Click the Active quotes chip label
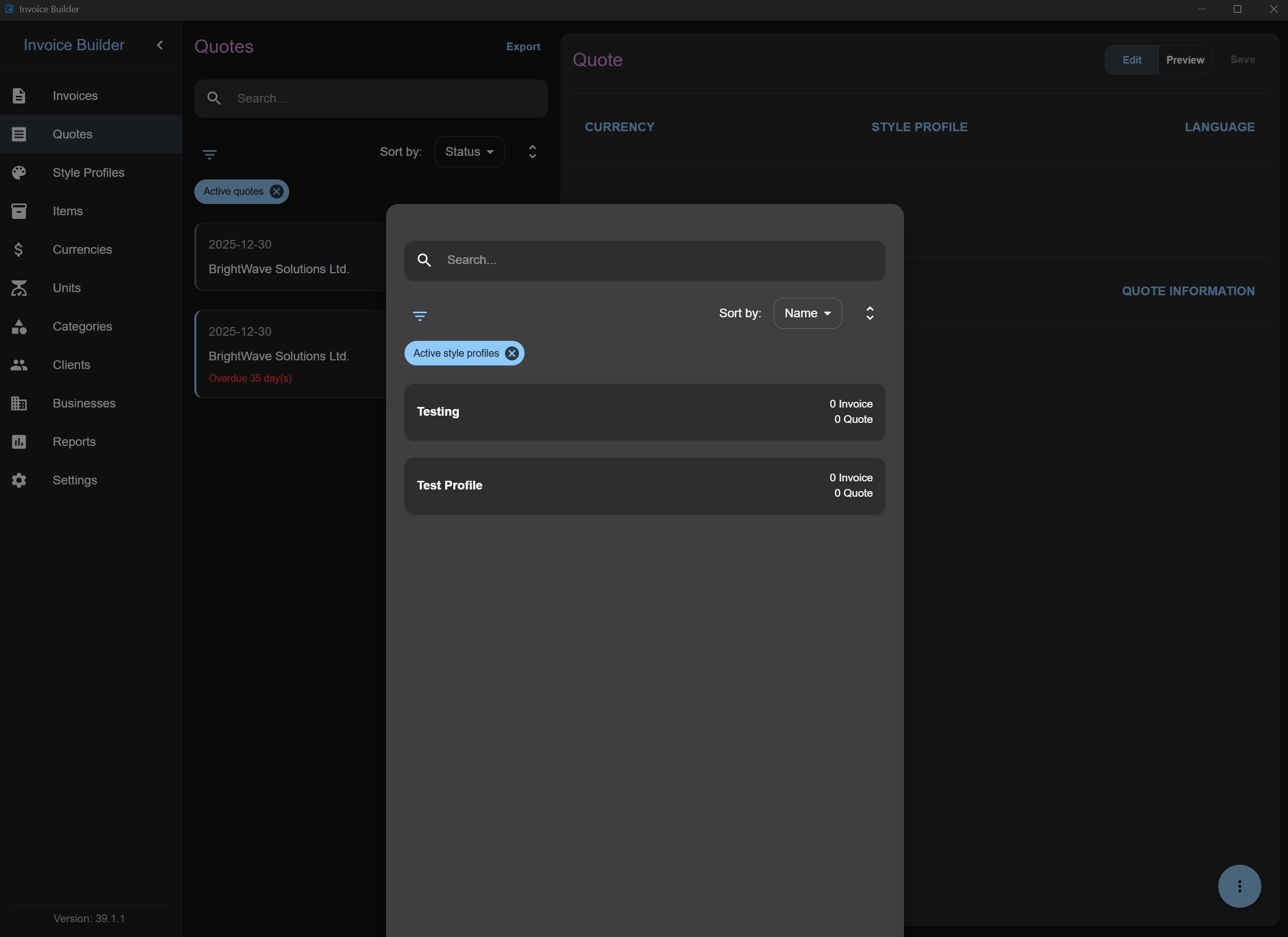 pyautogui.click(x=233, y=191)
